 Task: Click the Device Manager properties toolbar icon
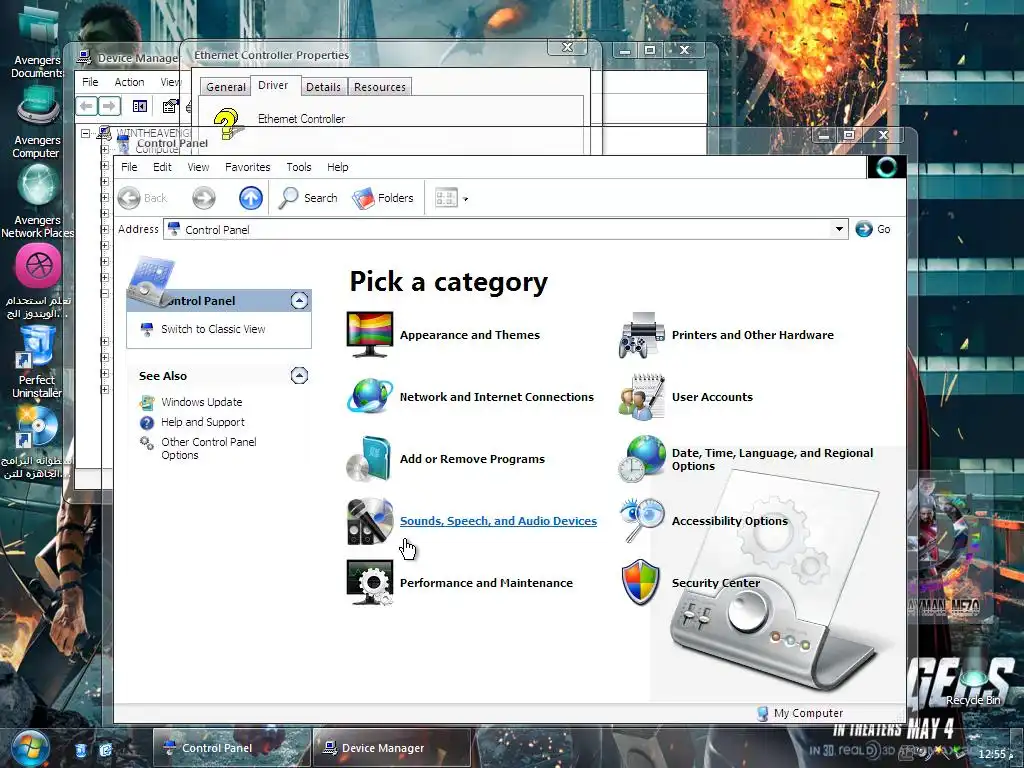(x=170, y=106)
